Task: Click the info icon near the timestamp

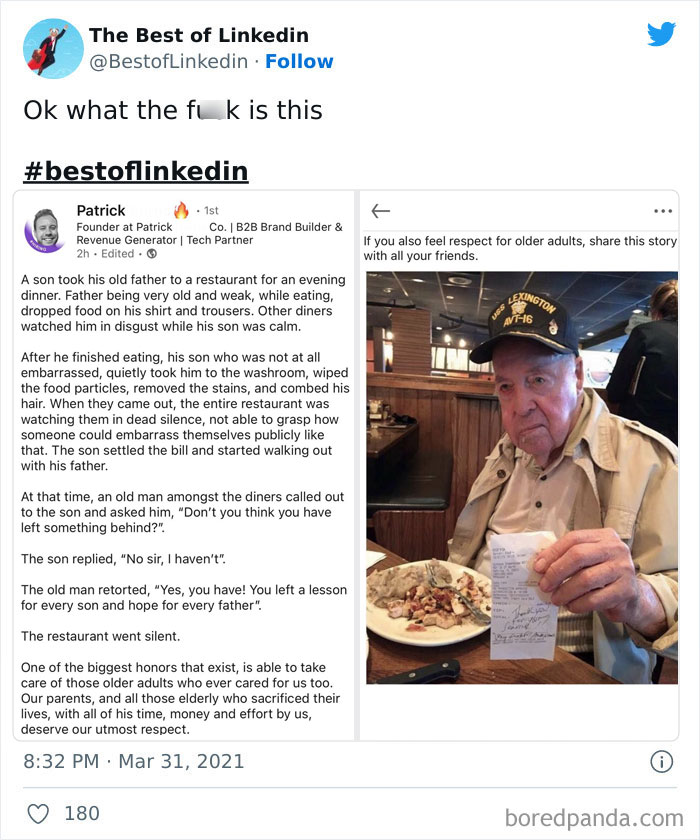Action: [661, 761]
